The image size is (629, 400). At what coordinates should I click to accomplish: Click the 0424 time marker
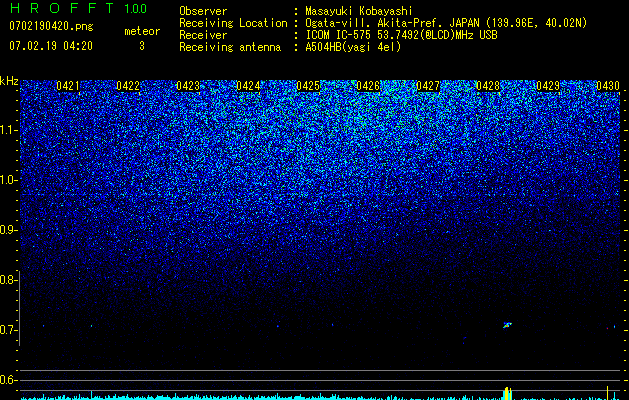coord(248,86)
